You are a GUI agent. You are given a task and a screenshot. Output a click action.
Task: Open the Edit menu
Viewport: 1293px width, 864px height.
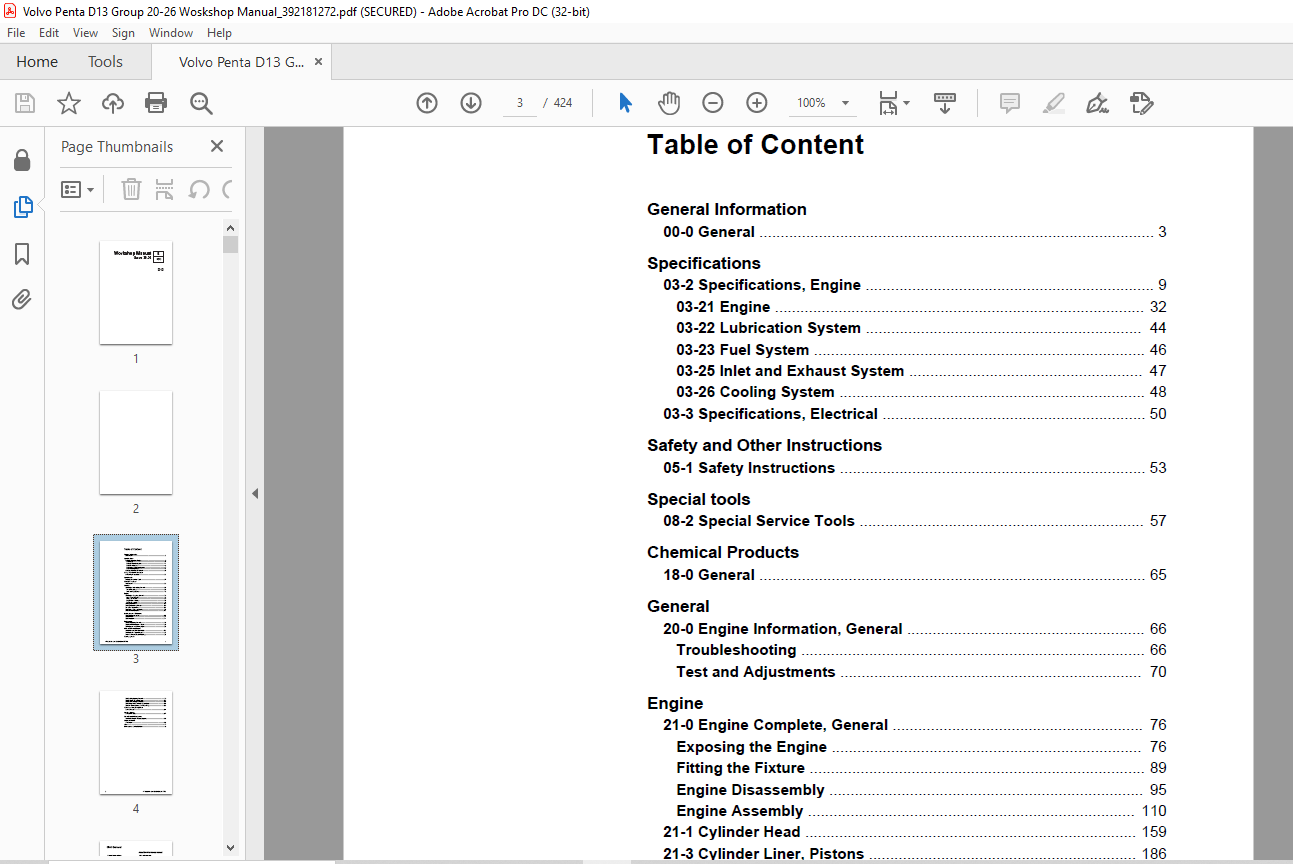49,33
